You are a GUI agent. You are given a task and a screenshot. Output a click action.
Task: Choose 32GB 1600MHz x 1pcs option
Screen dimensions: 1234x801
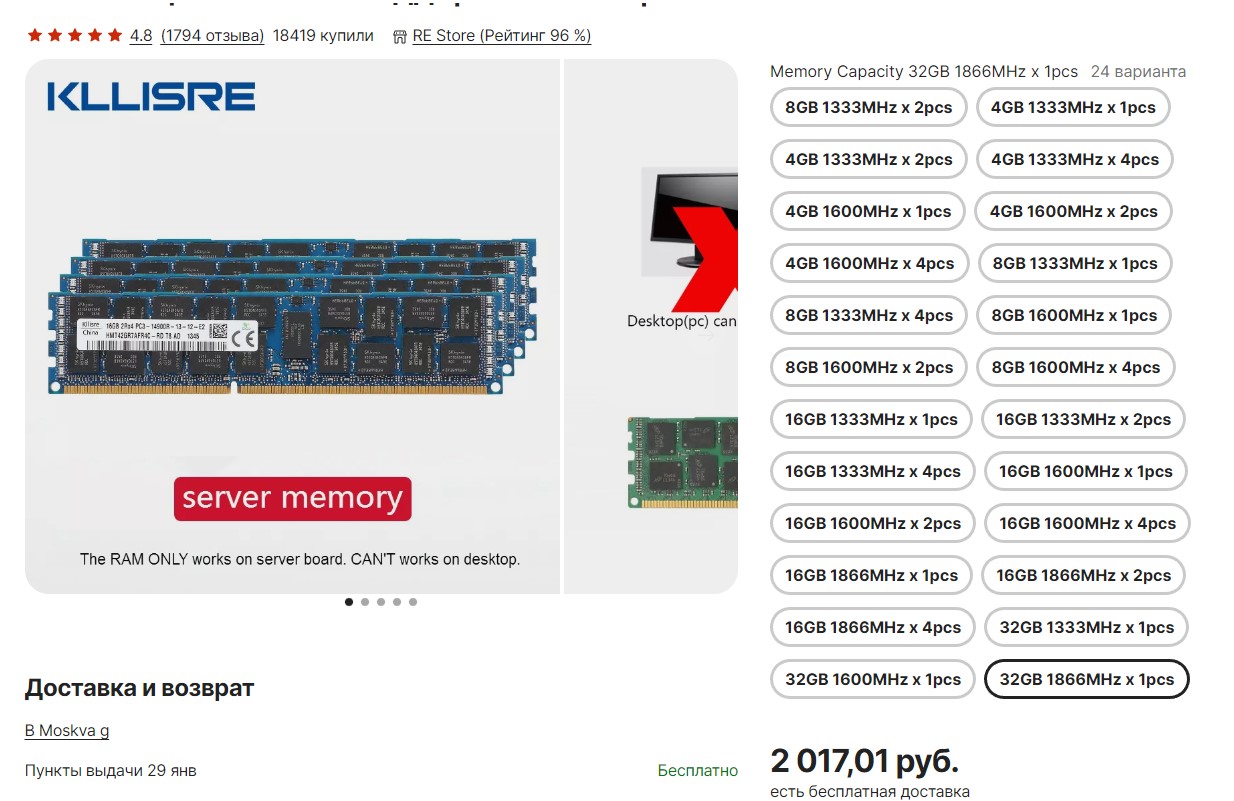pyautogui.click(x=873, y=679)
